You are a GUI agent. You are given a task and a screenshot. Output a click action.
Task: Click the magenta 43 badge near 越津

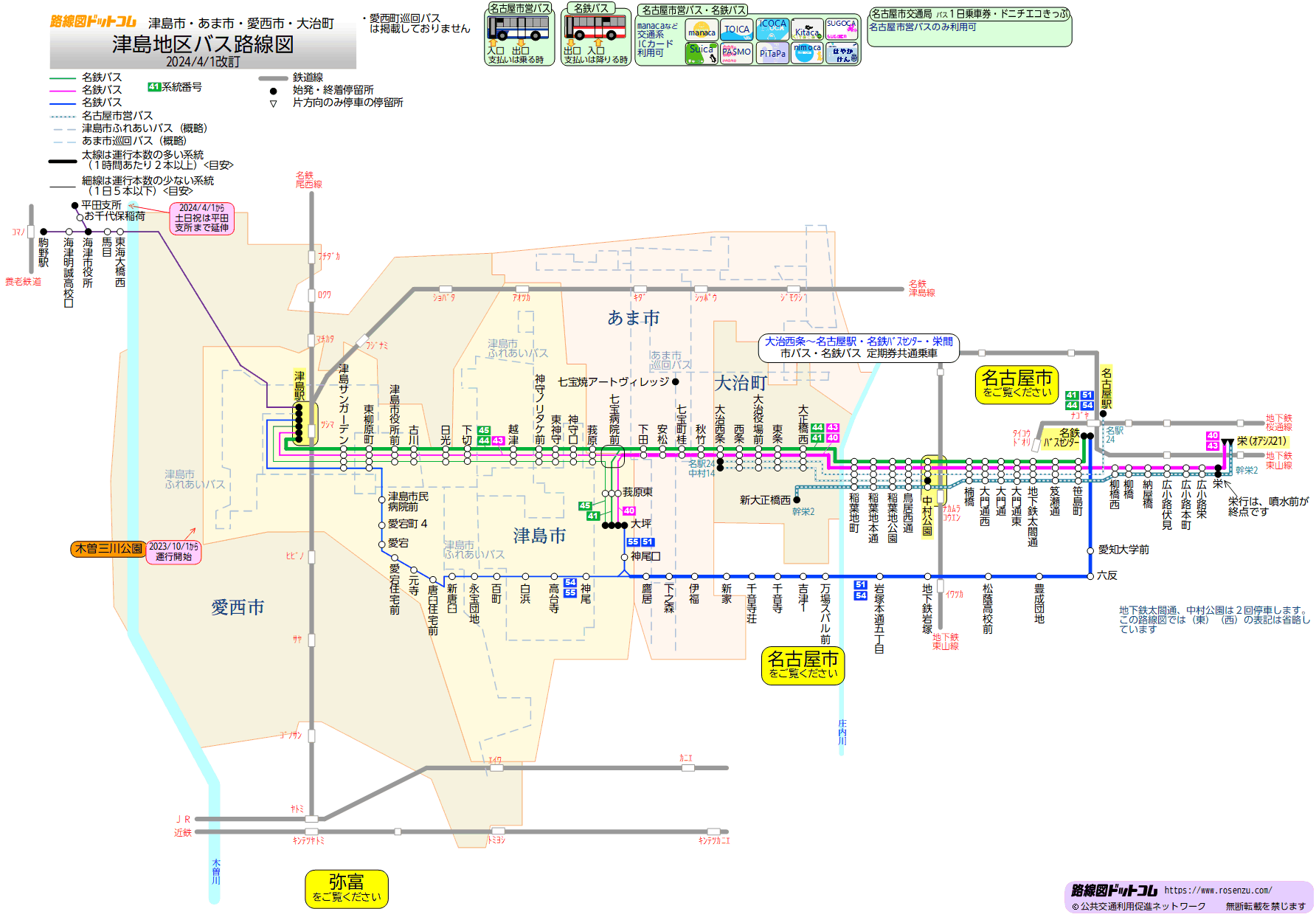(x=498, y=440)
